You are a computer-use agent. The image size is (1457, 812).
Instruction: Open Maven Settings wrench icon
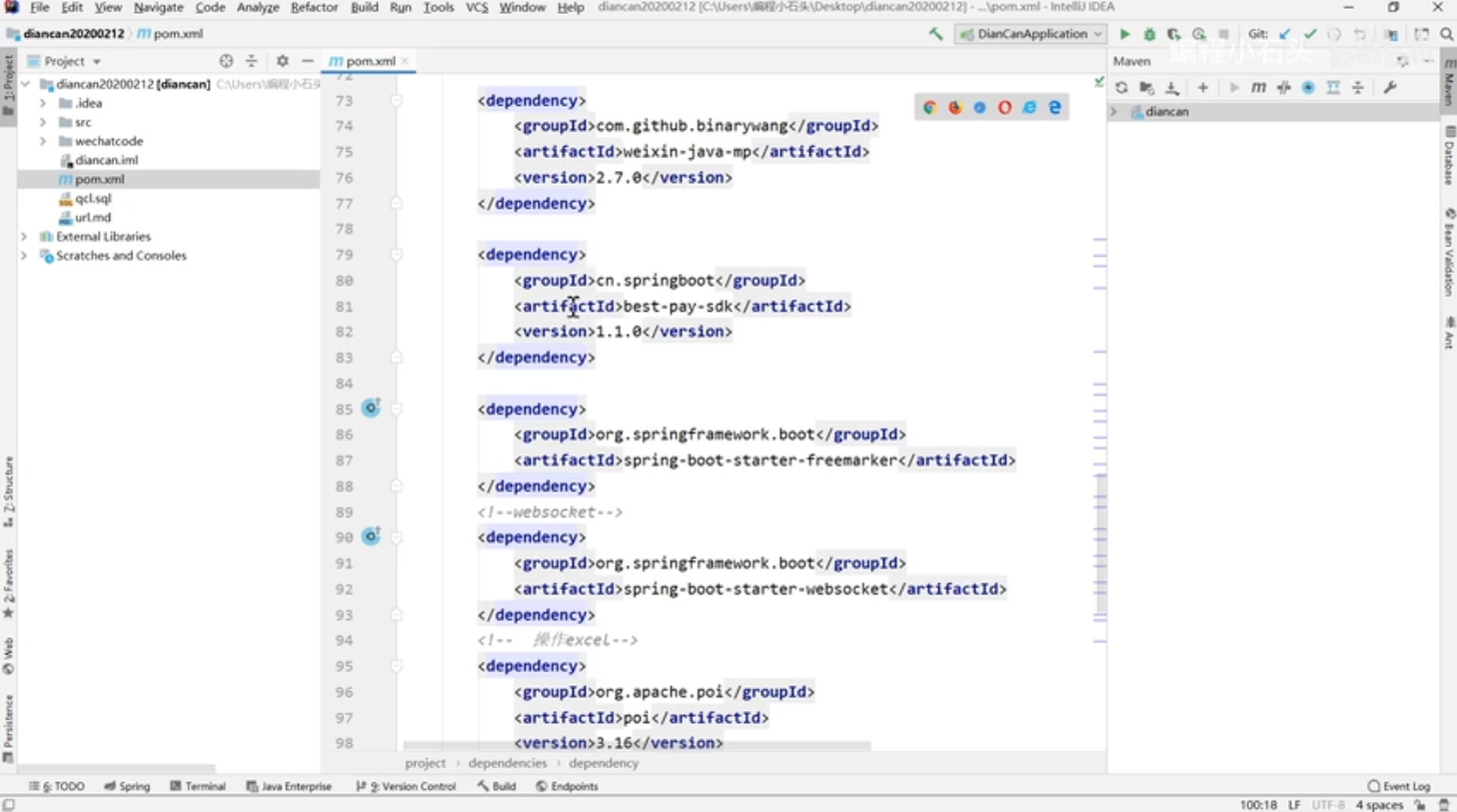tap(1390, 88)
